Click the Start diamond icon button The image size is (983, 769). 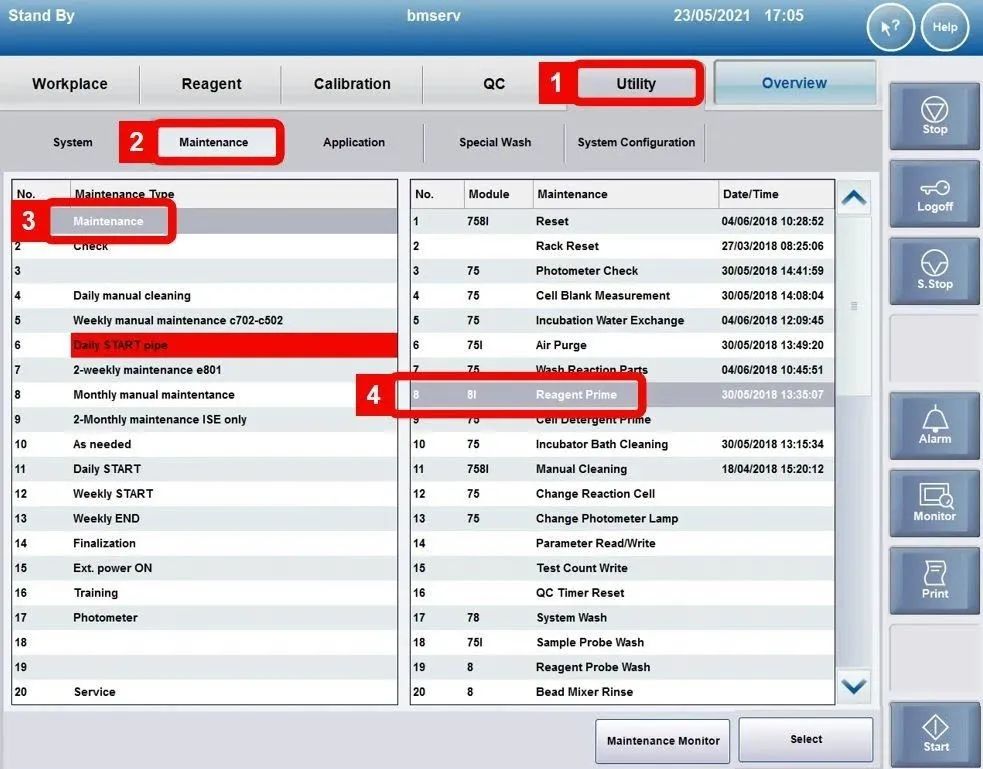tap(934, 734)
